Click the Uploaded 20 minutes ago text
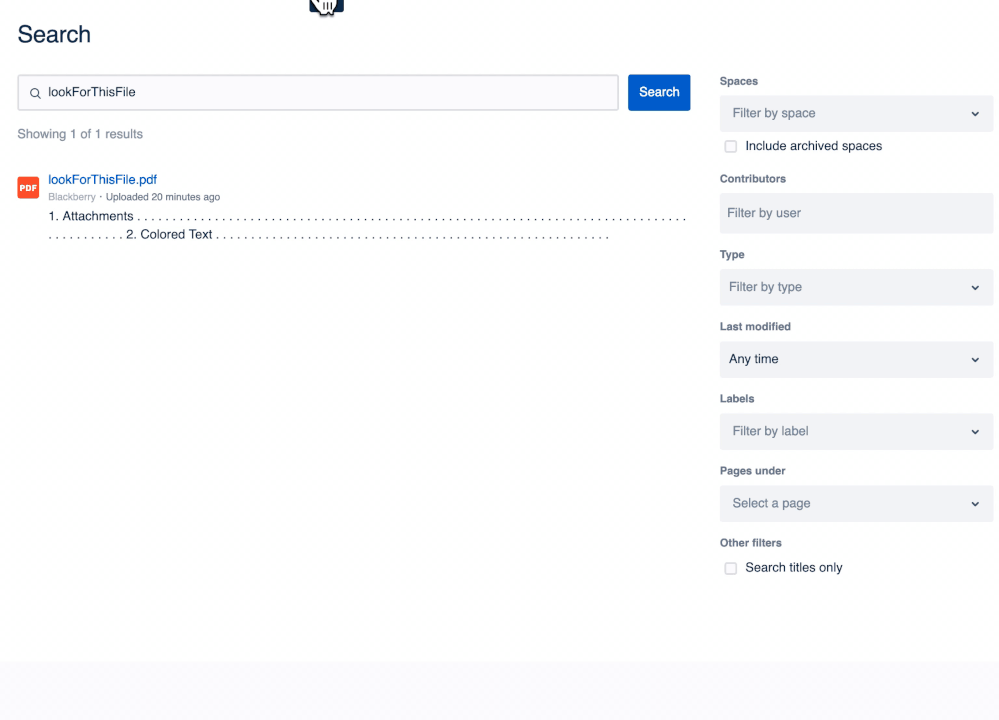This screenshot has width=999, height=720. click(x=163, y=197)
